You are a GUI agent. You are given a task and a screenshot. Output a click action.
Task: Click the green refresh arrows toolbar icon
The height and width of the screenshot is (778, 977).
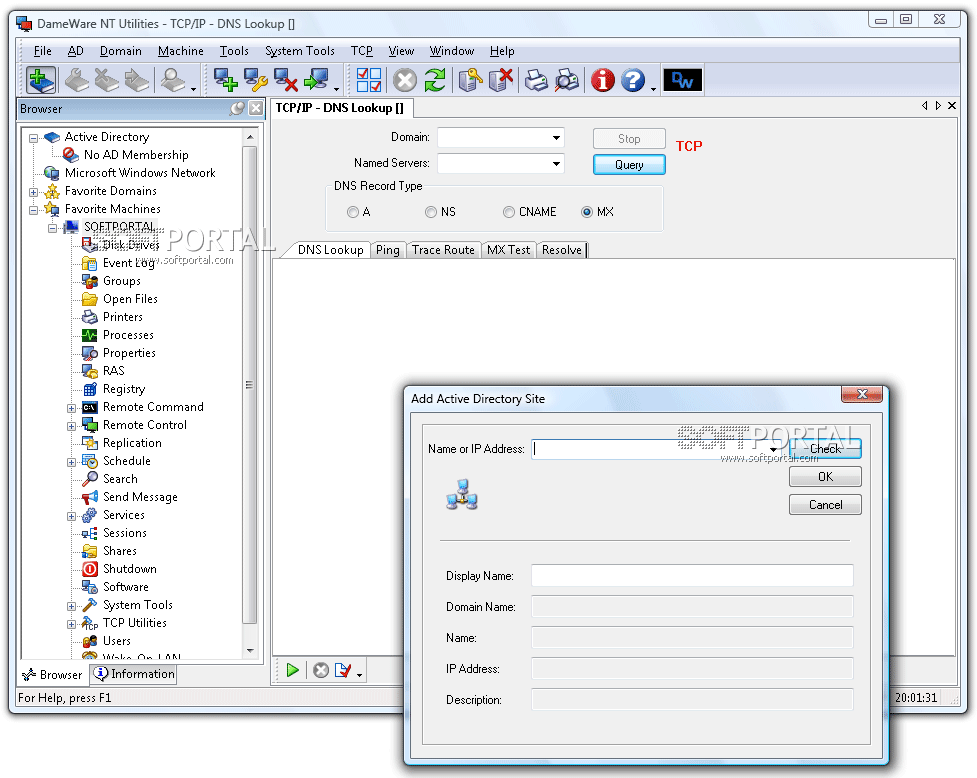tap(435, 80)
